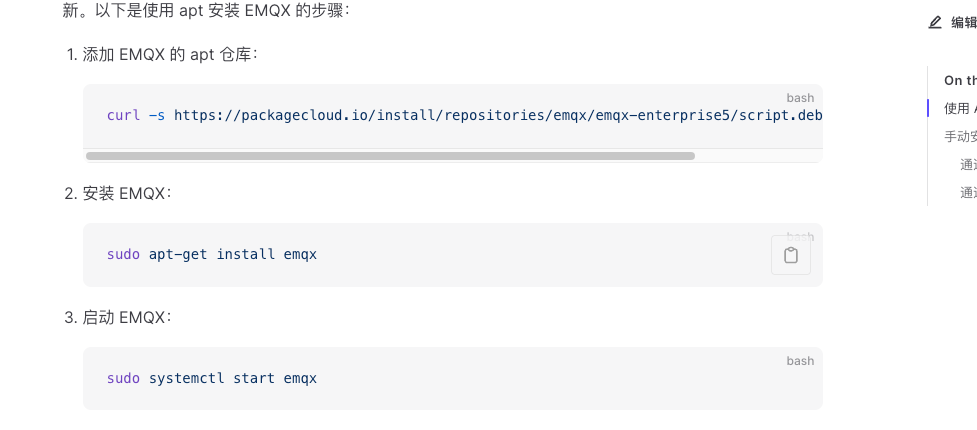
Task: Open the 编辑 page link
Action: click(963, 22)
